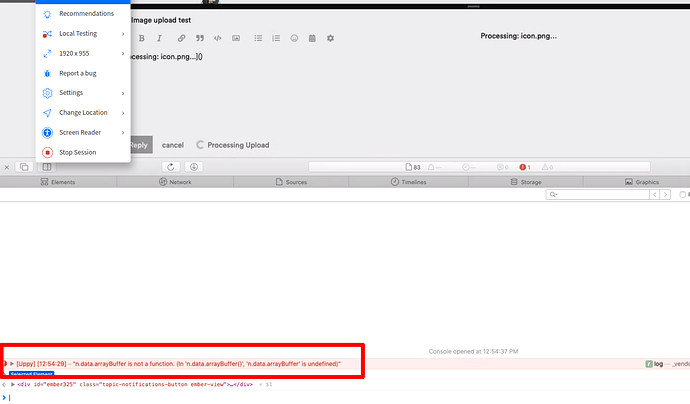Image resolution: width=690 pixels, height=404 pixels.
Task: Click the warnings count indicator
Action: 547,167
